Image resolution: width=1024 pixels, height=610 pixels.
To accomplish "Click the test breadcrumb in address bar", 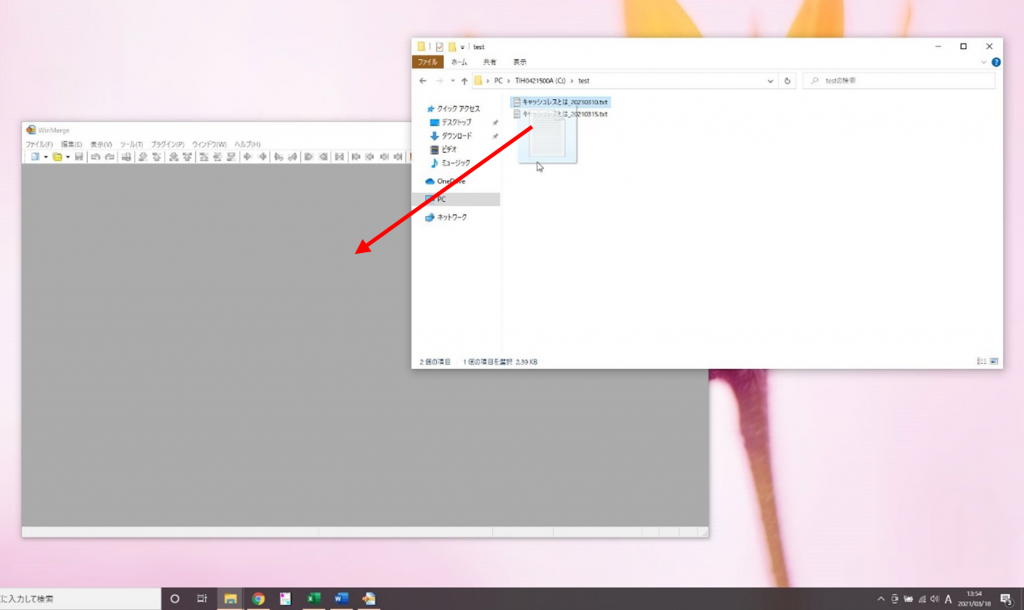I will point(584,81).
